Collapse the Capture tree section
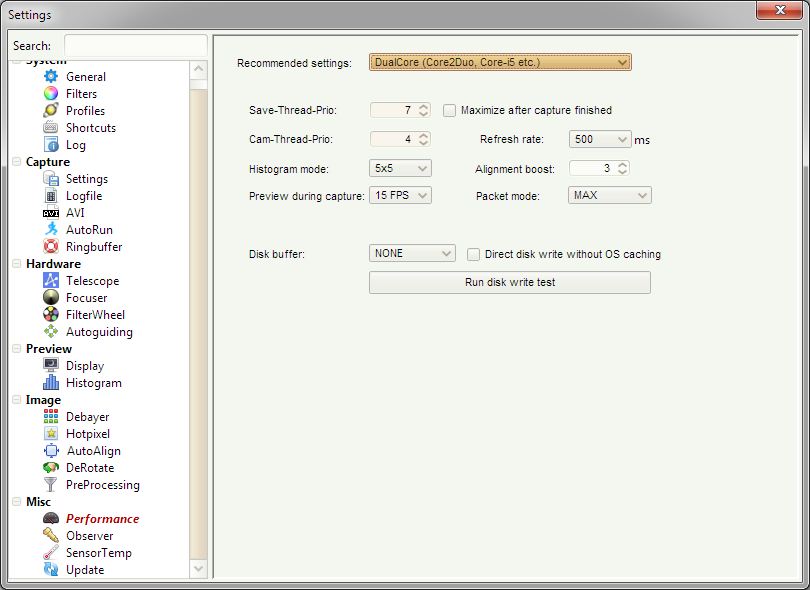This screenshot has height=590, width=810. click(x=17, y=162)
